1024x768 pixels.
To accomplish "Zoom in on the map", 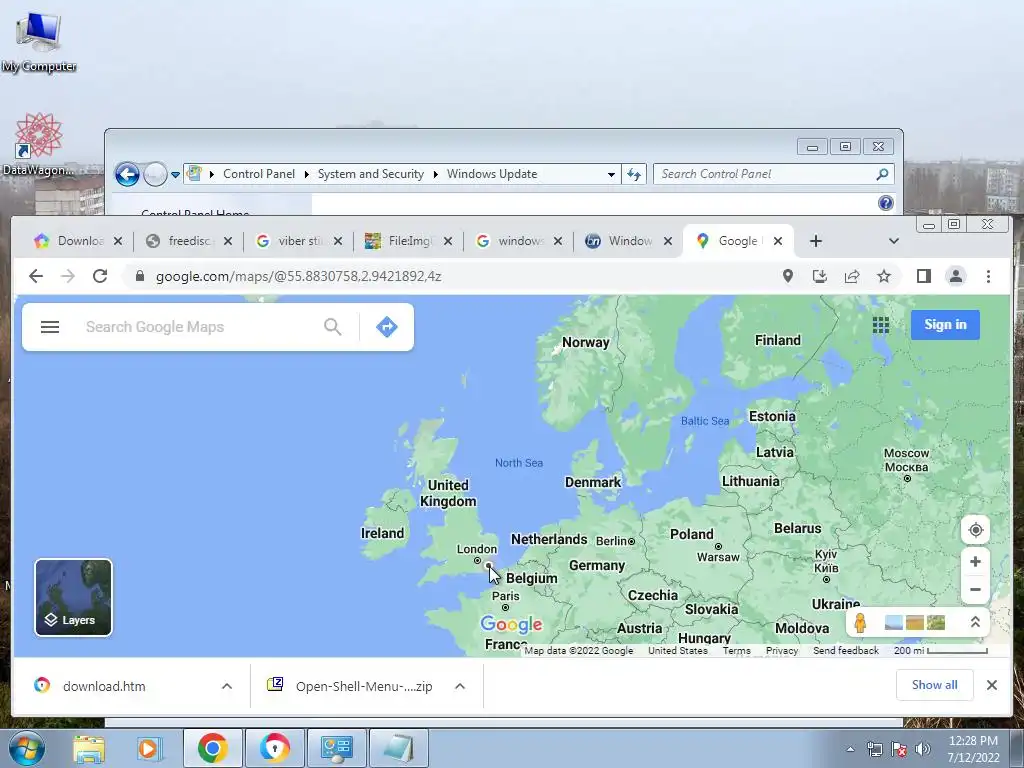I will click(x=975, y=562).
